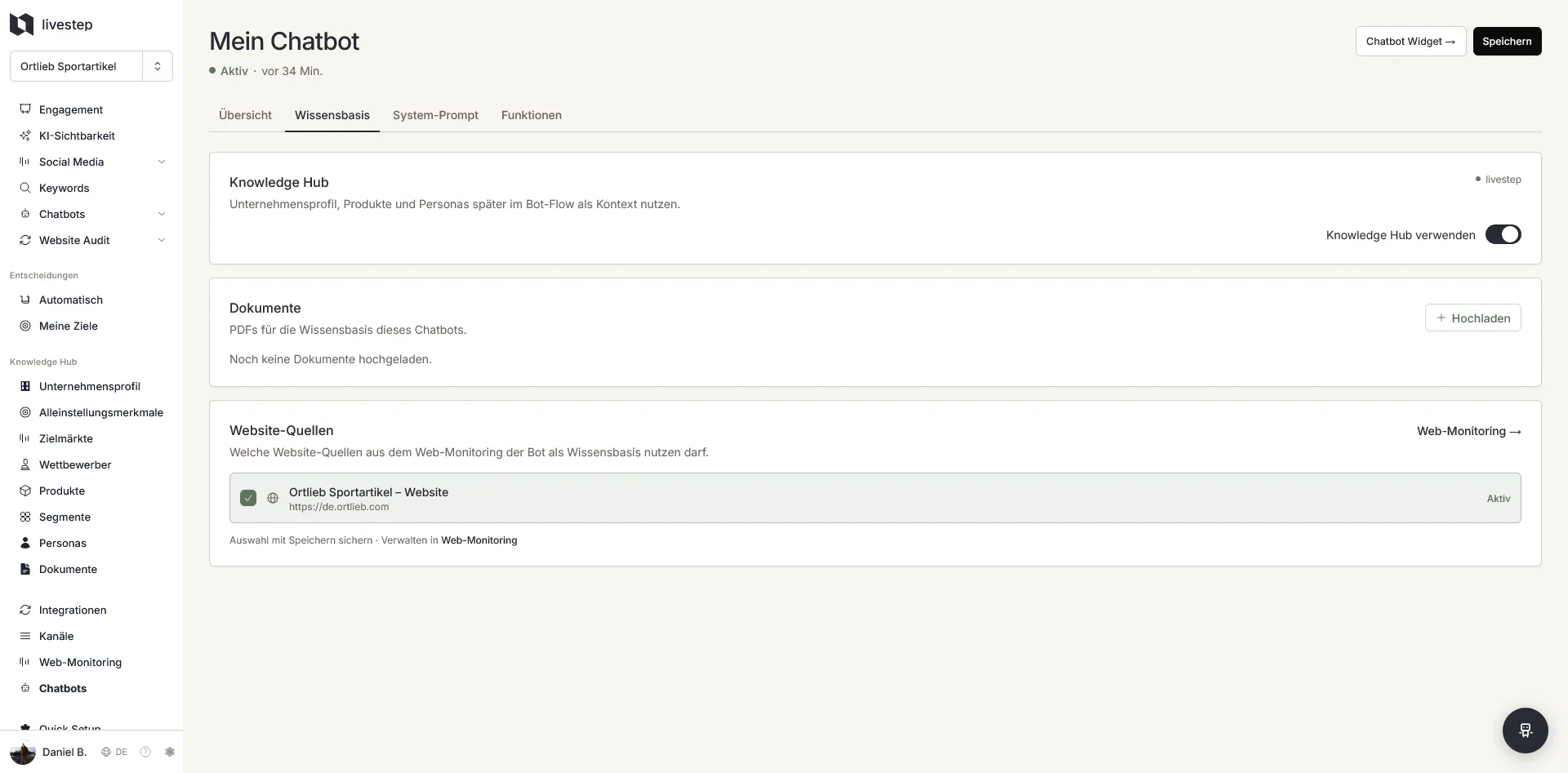This screenshot has height=773, width=1568.
Task: Click the Social Media bars icon
Action: pyautogui.click(x=25, y=162)
